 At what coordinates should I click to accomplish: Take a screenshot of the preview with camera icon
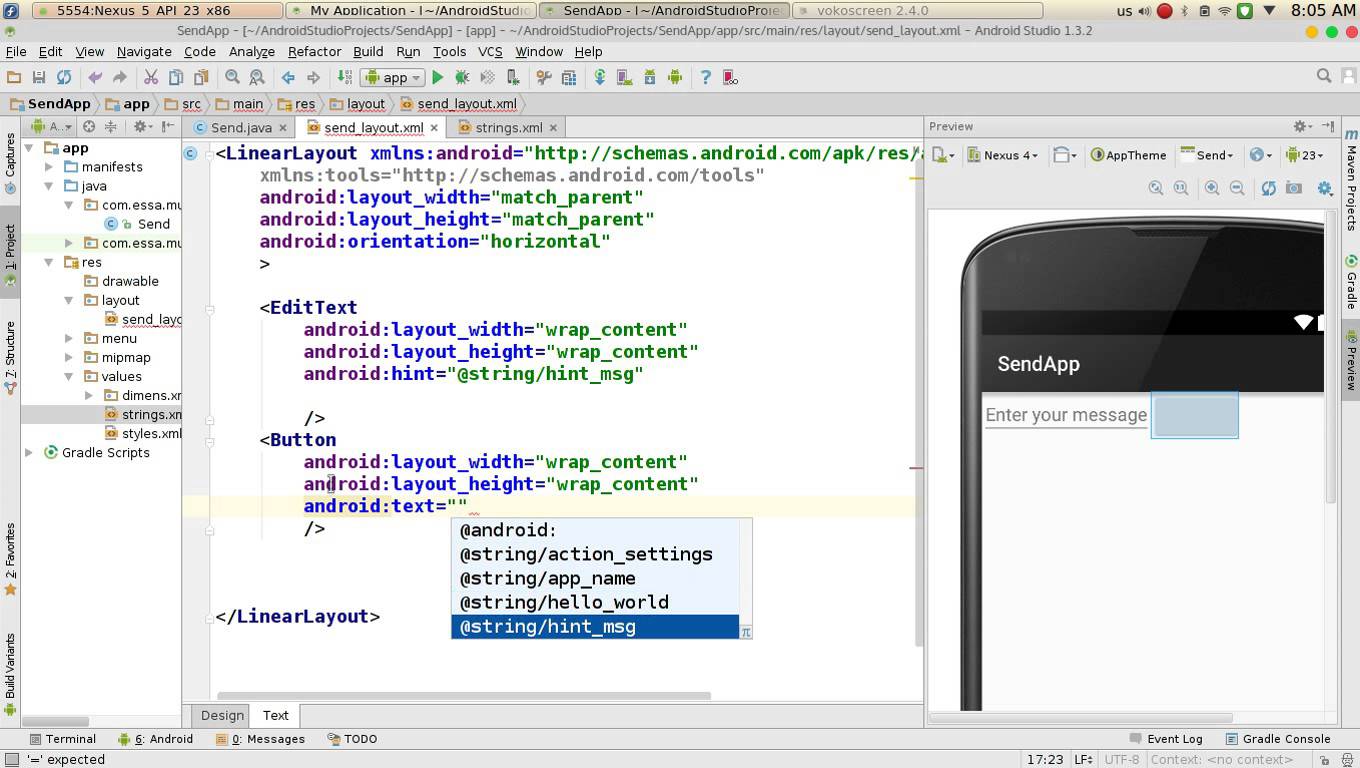pyautogui.click(x=1293, y=188)
